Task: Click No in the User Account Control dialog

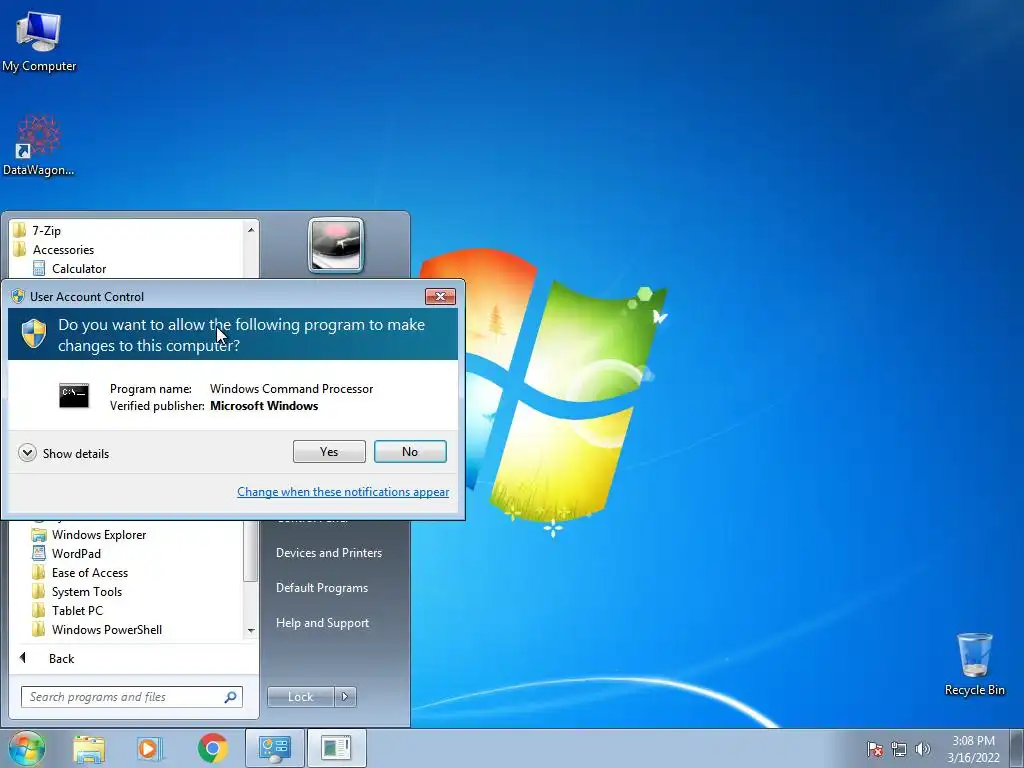Action: 410,451
